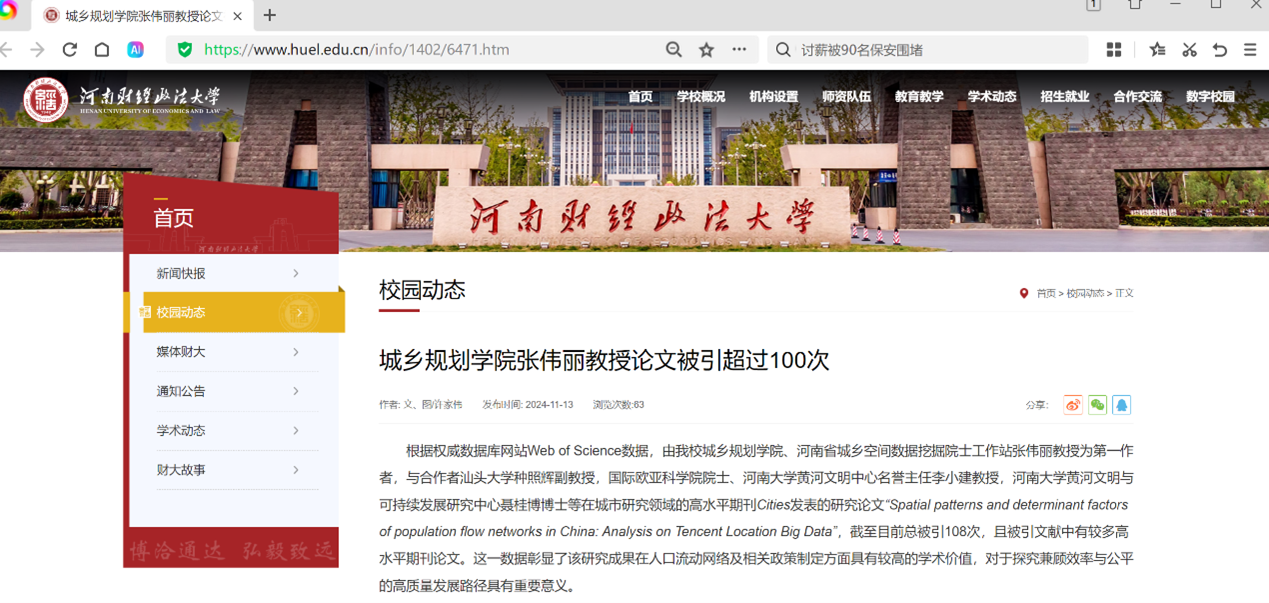Screen dimensions: 1269x603
Task: Share the article via WeChat icon
Action: pyautogui.click(x=1097, y=405)
